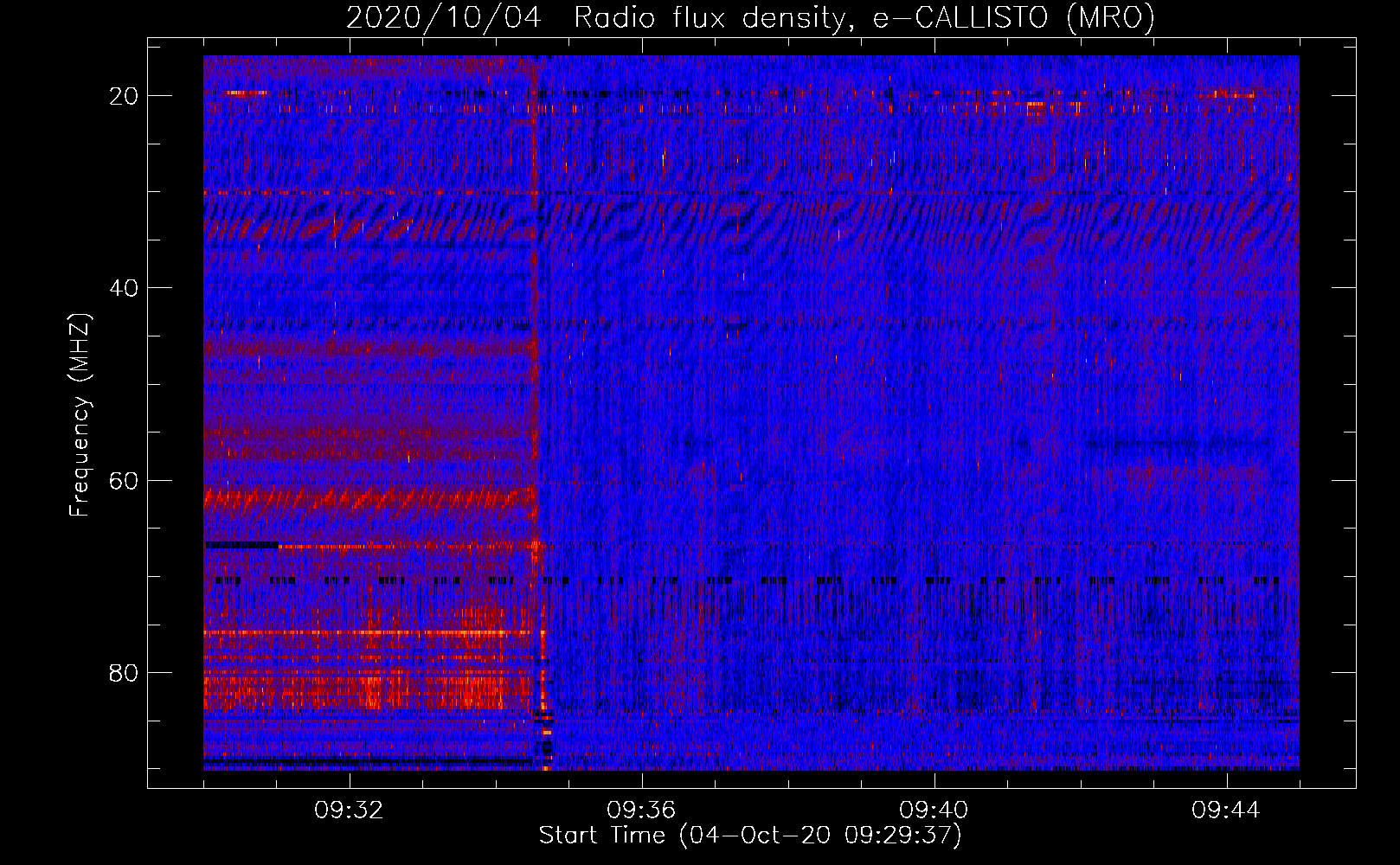Click the 09:44 time tick label

point(1226,811)
